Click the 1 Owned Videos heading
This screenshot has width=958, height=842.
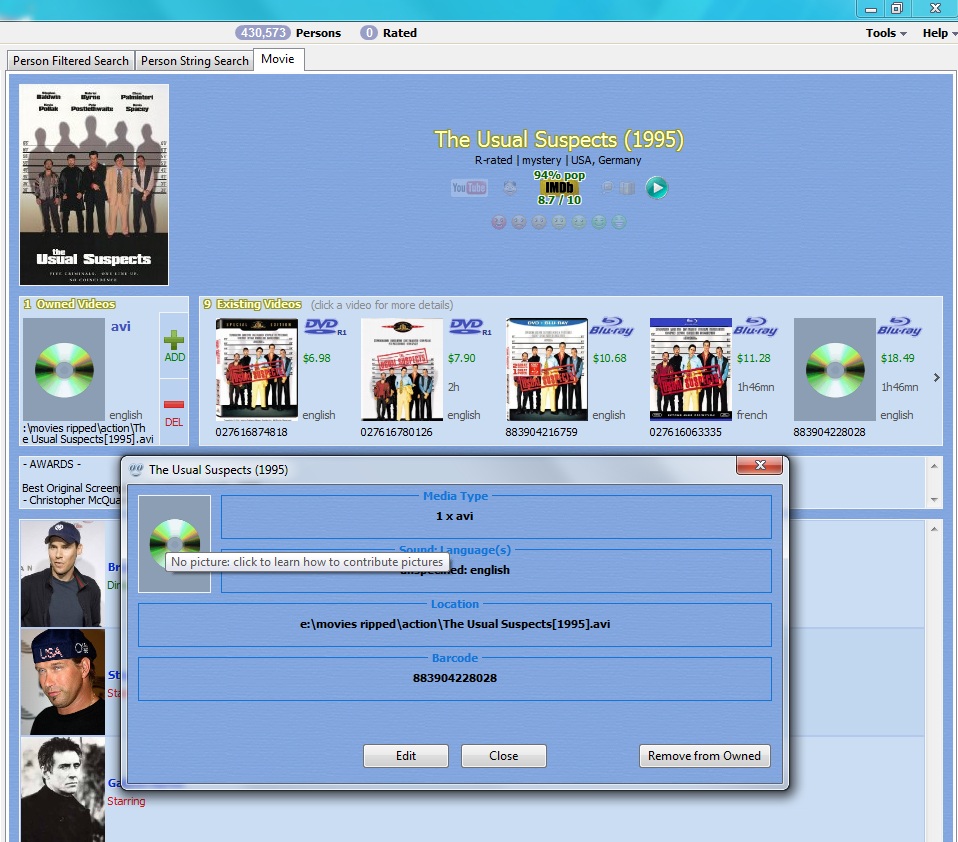coord(69,304)
